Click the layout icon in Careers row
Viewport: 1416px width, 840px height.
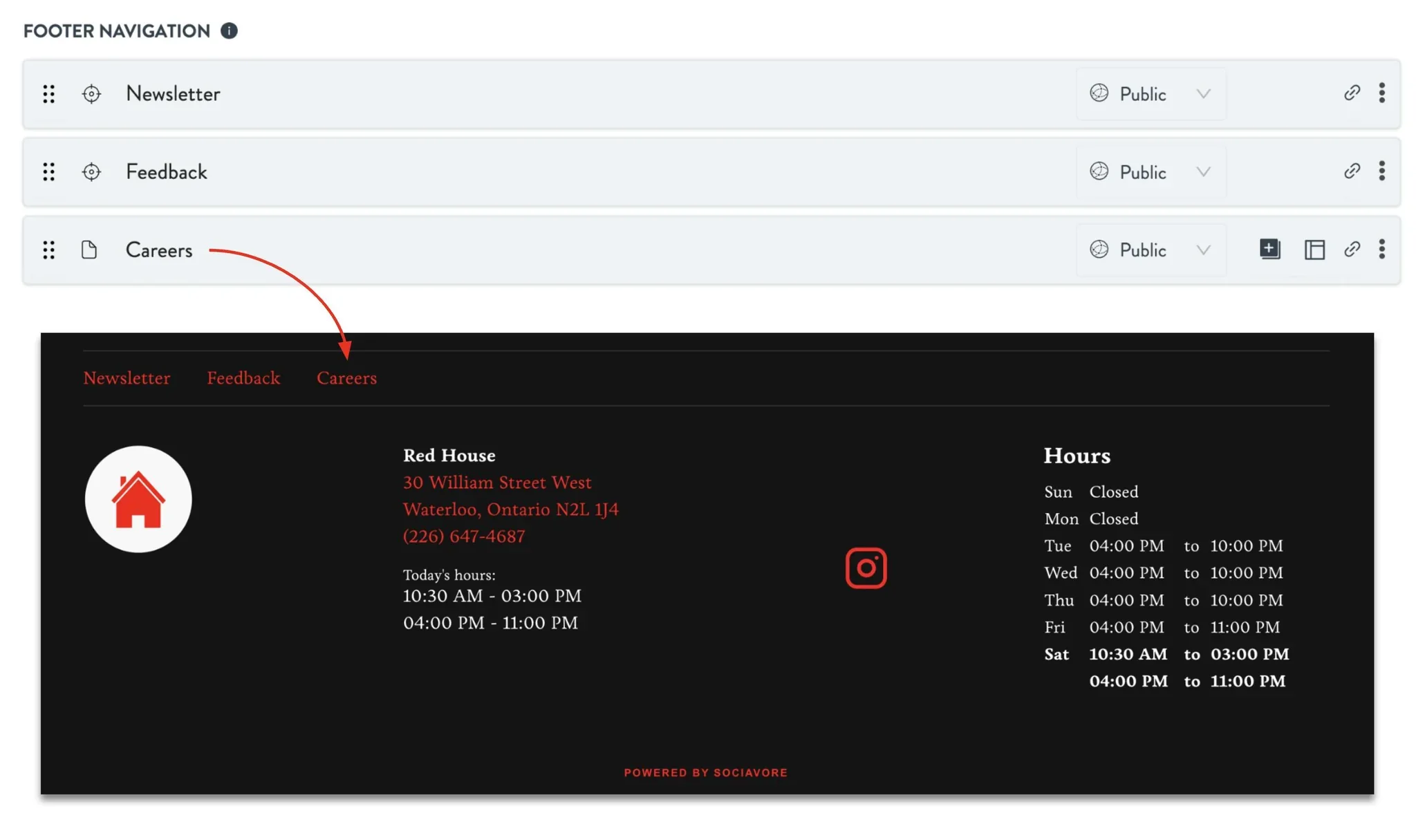click(x=1314, y=250)
